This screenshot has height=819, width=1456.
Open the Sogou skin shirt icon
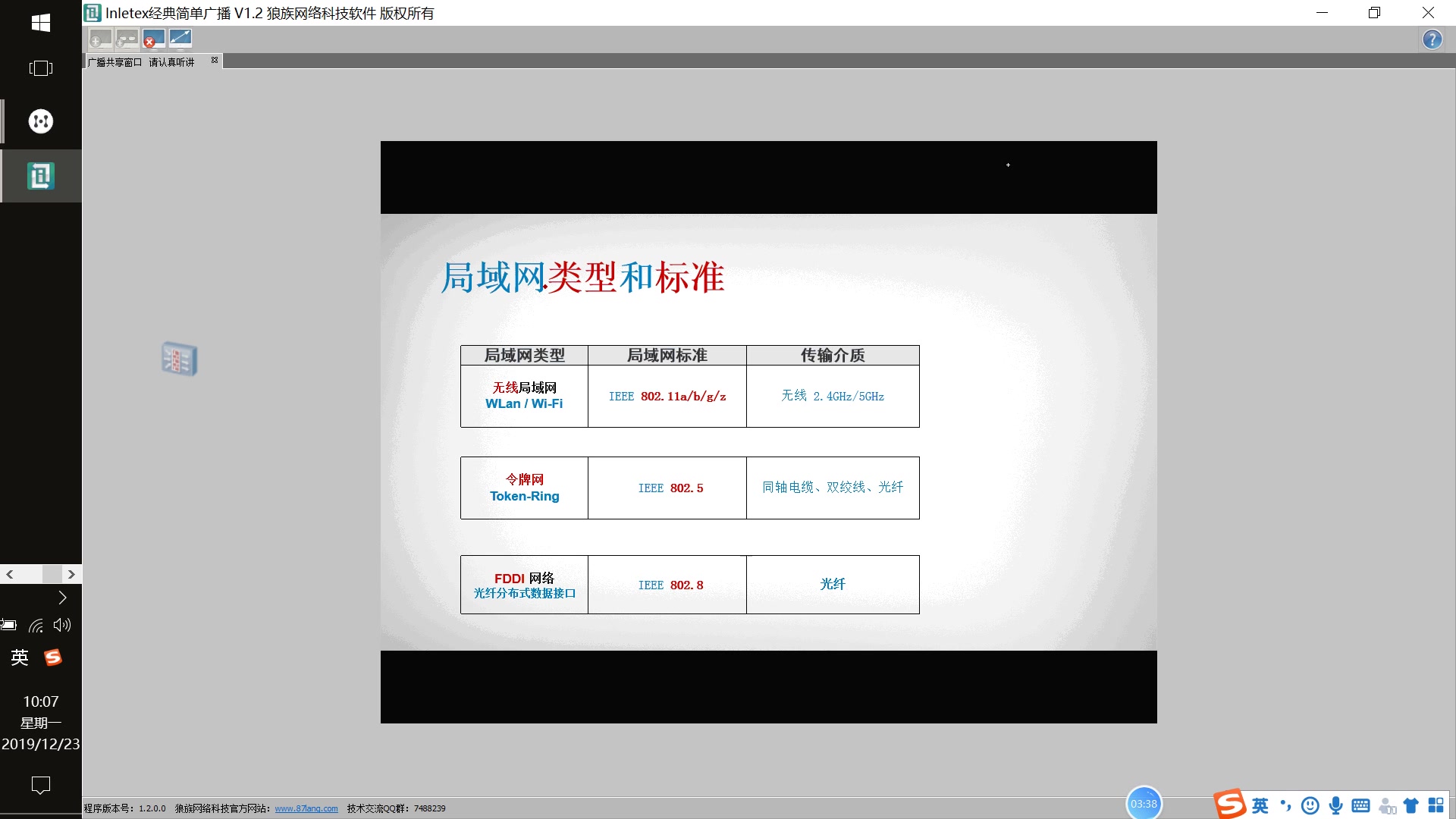point(1411,805)
